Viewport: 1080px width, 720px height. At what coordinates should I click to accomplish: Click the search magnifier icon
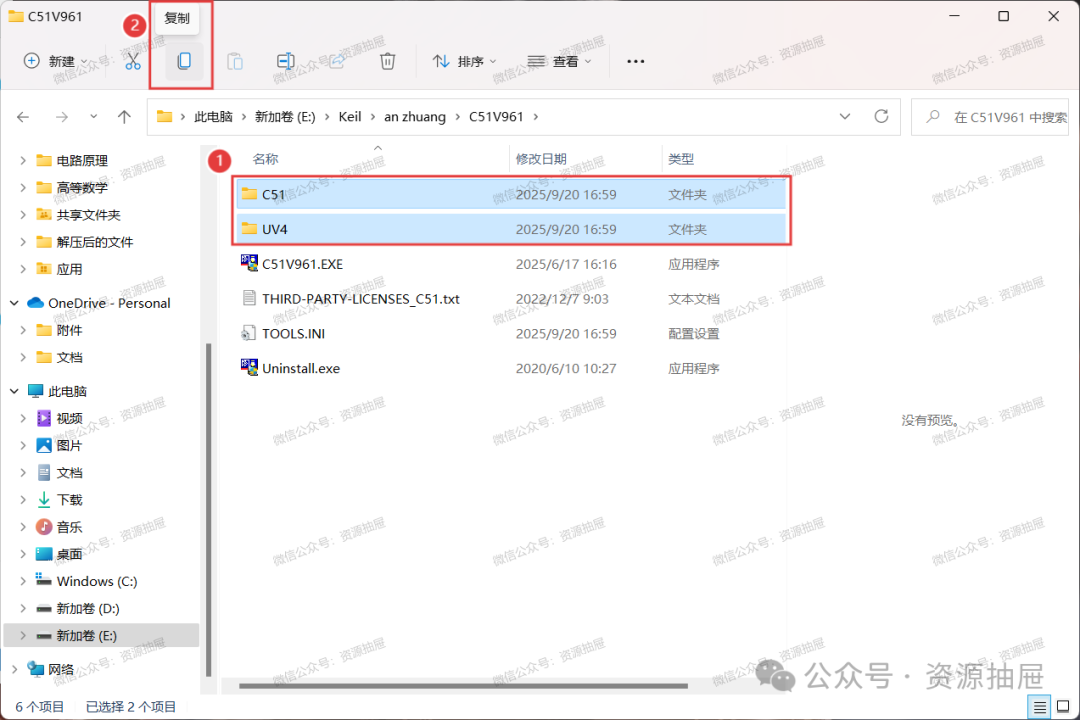pos(933,116)
